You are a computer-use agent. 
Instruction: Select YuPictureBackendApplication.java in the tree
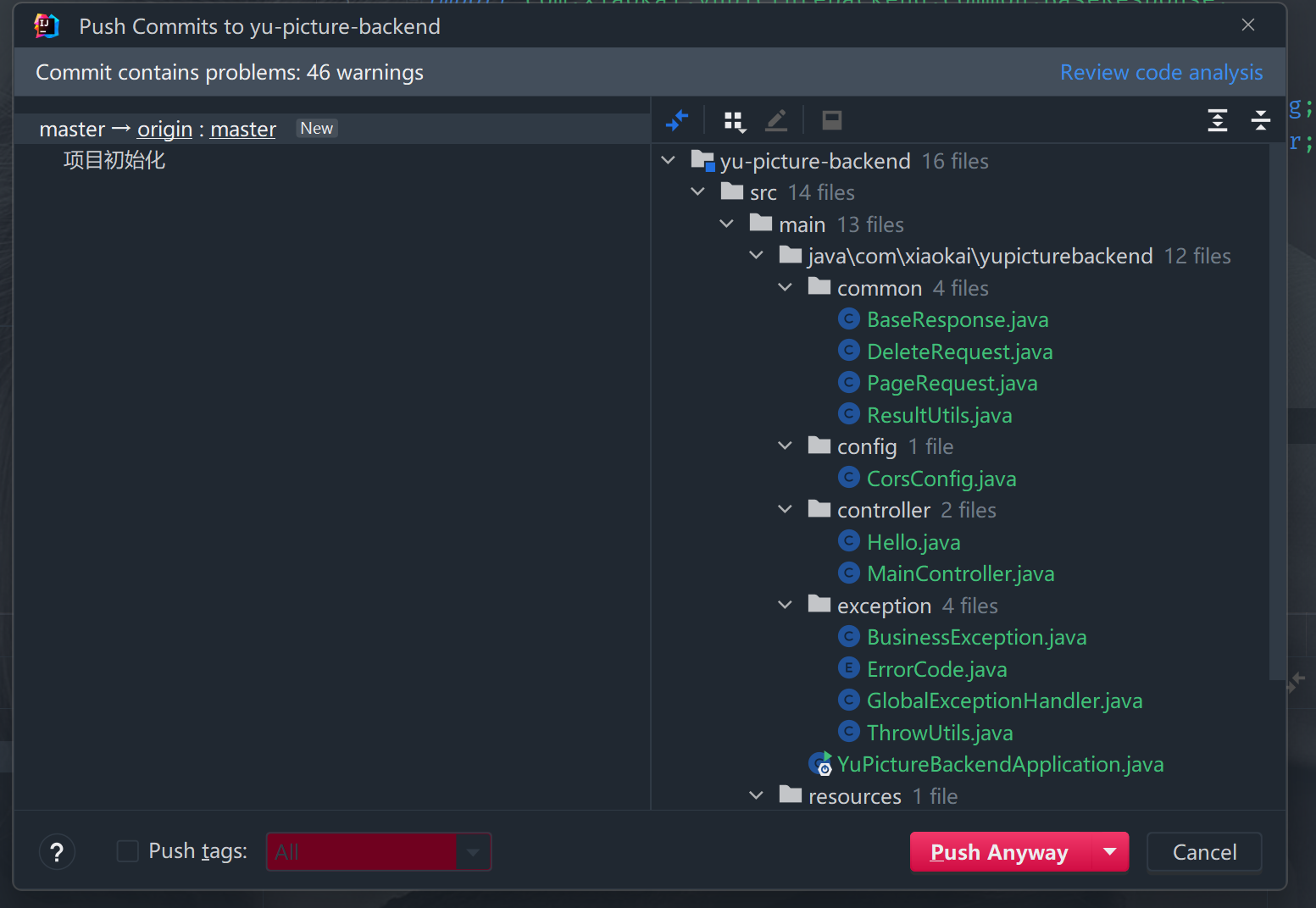pos(999,764)
